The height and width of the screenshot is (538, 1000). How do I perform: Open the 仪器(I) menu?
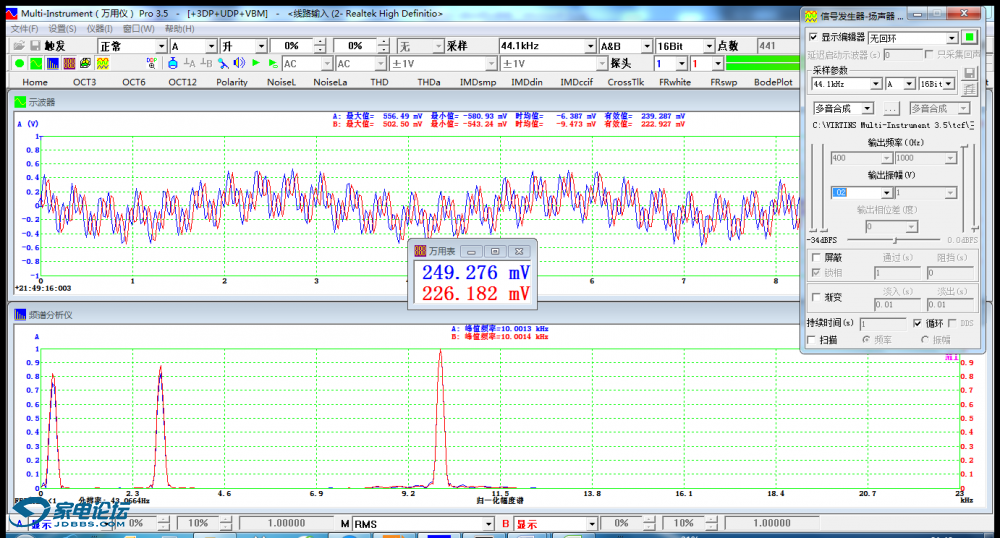99,29
